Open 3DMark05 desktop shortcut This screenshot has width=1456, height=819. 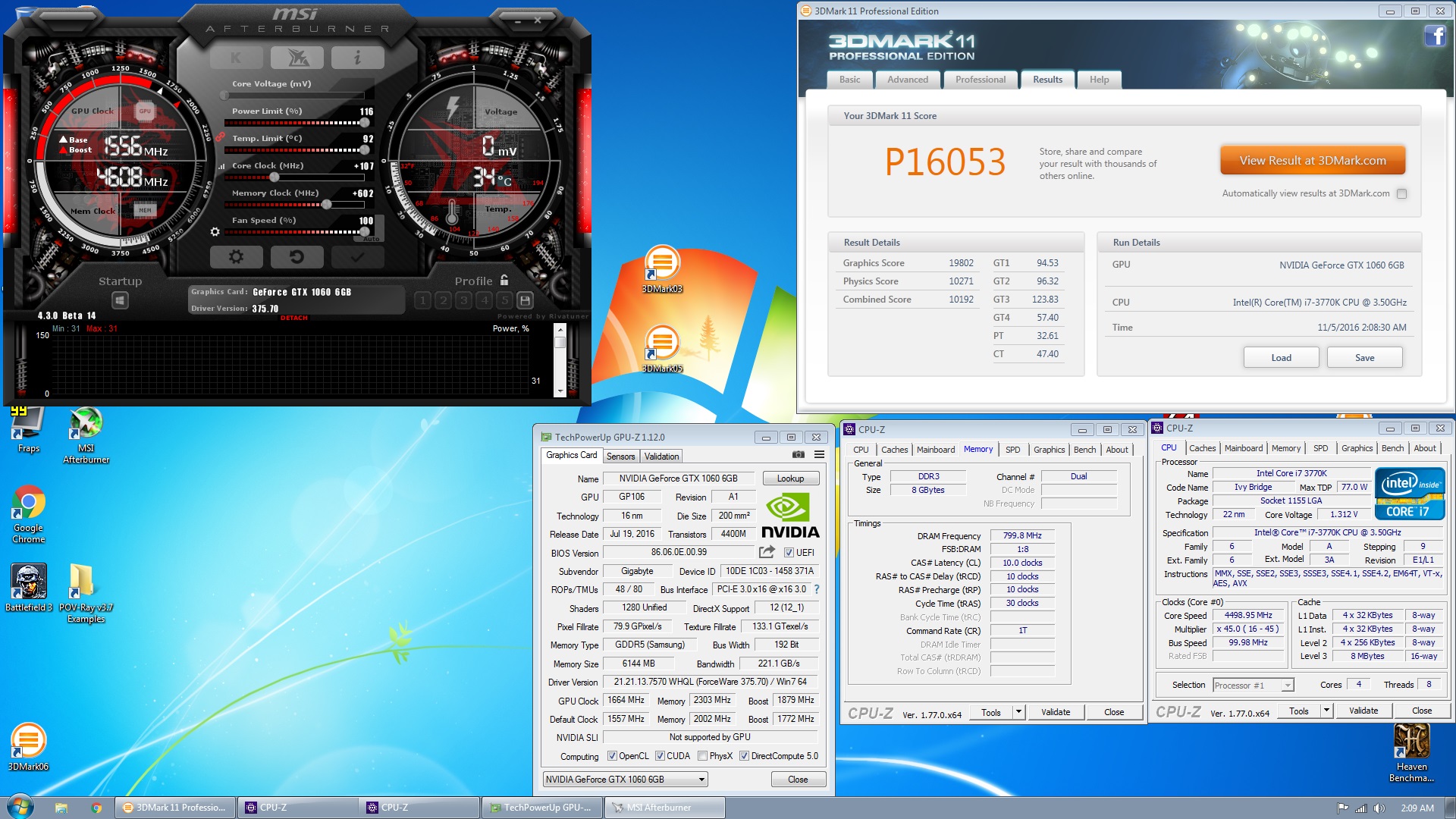(662, 349)
